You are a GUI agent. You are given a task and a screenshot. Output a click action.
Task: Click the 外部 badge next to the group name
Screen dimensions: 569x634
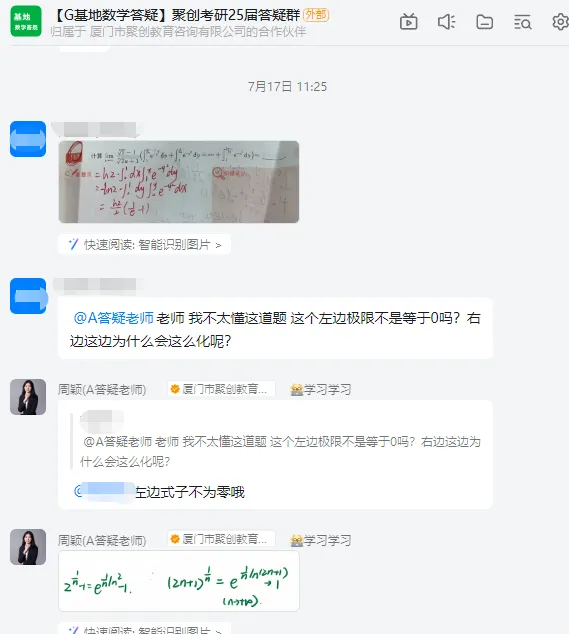[316, 15]
